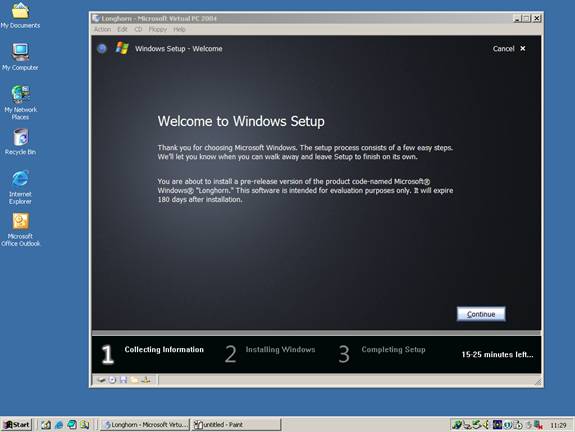
Task: Click the floppy disk icon in Virtual PC status bar
Action: 123,380
